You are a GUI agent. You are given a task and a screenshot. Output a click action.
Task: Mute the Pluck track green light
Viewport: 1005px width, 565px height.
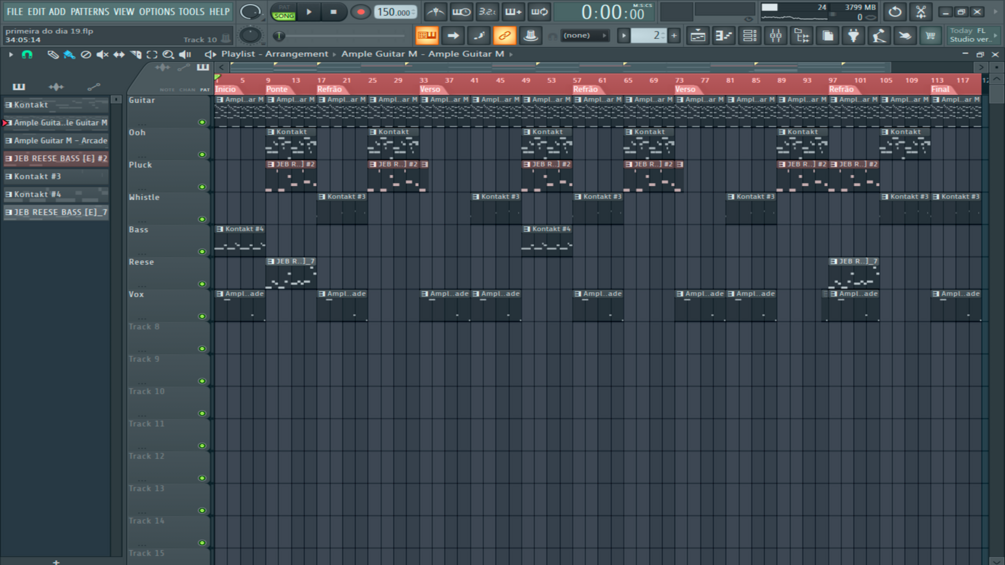202,187
